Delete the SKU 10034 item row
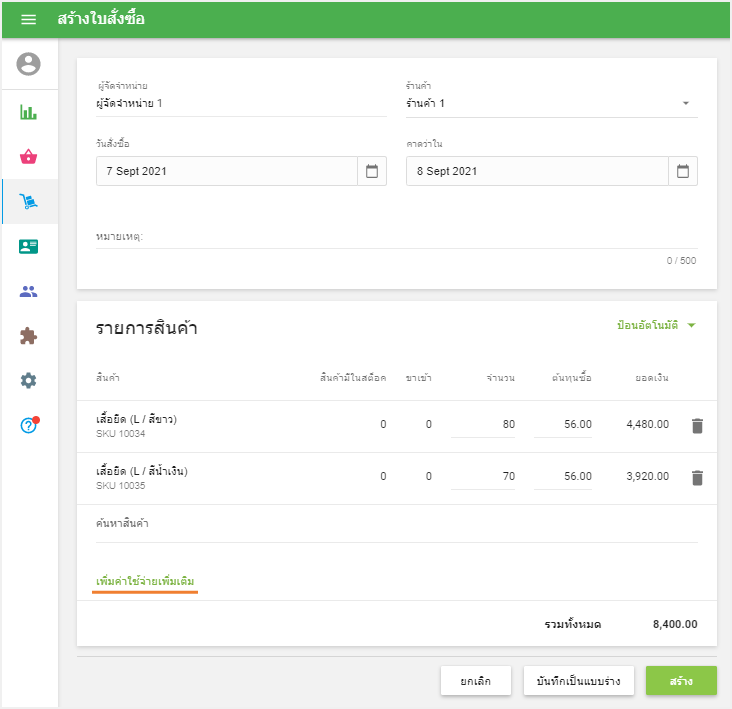Image resolution: width=732 pixels, height=709 pixels. coord(697,426)
